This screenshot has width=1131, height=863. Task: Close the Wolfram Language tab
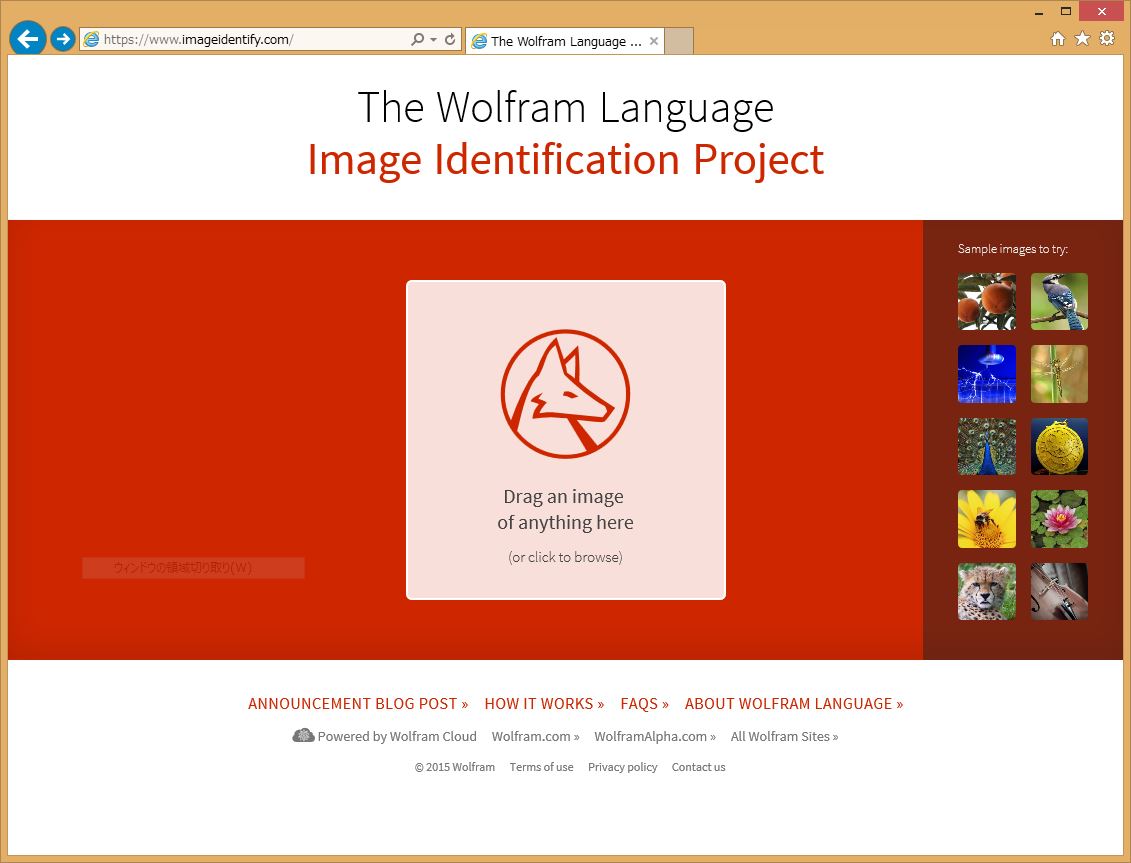pyautogui.click(x=653, y=41)
